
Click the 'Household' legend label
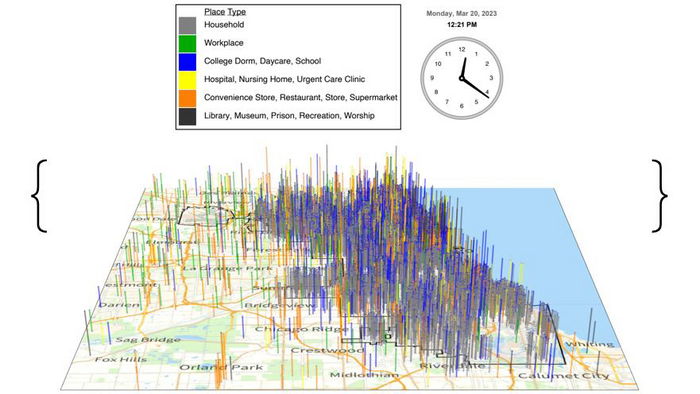(x=224, y=25)
